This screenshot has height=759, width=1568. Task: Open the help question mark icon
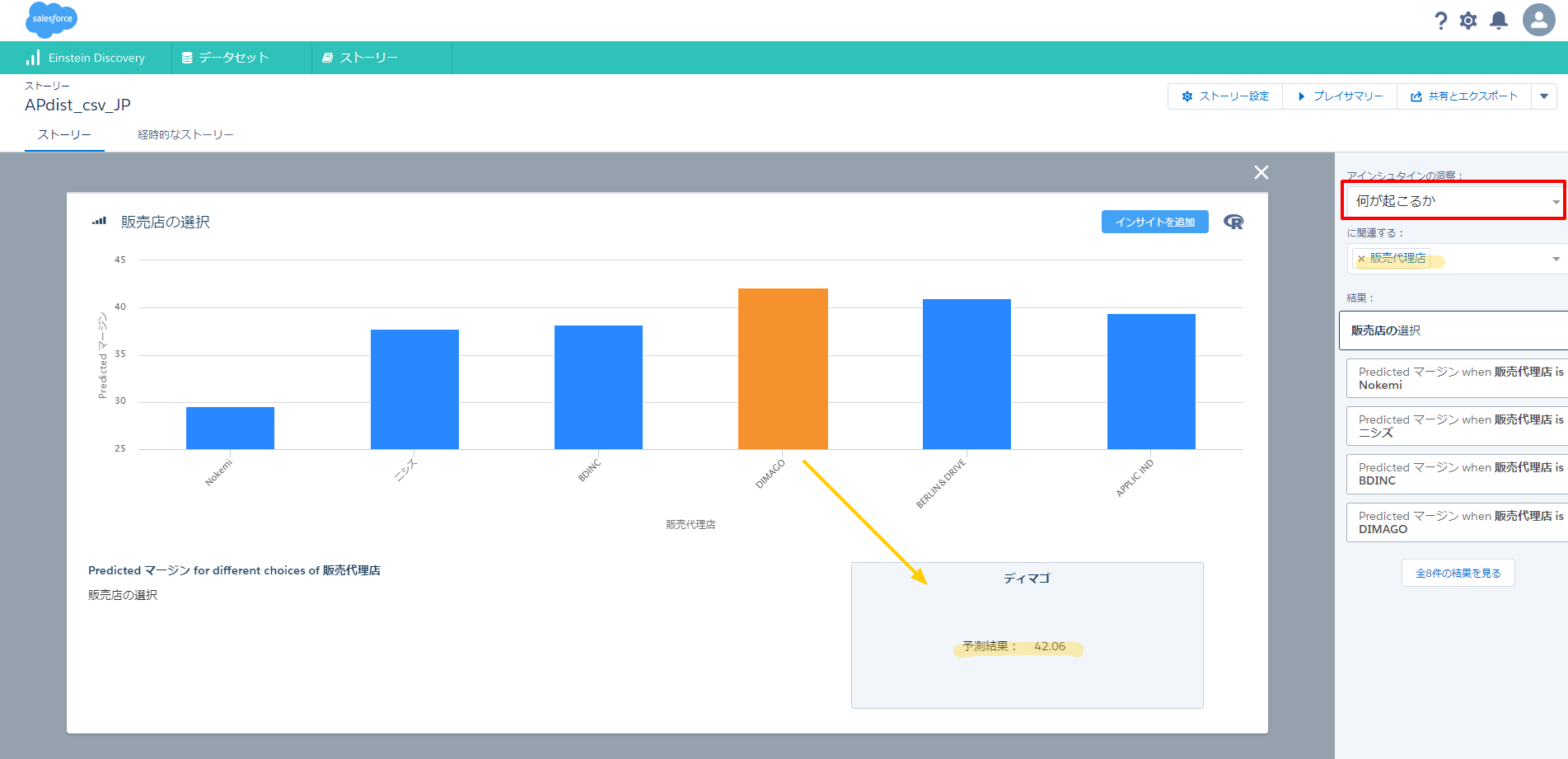coord(1440,21)
